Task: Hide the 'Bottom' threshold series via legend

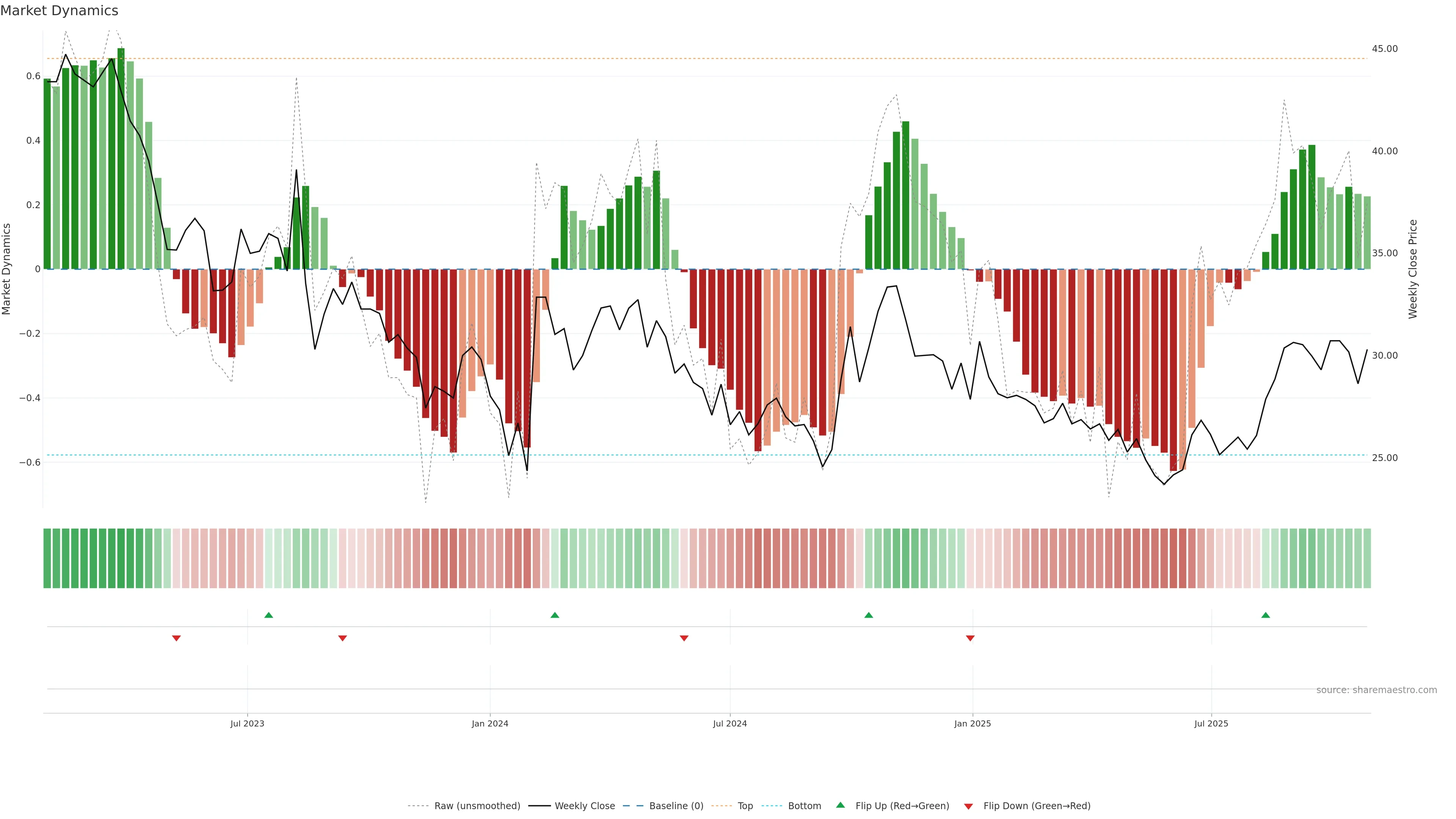Action: [x=804, y=806]
